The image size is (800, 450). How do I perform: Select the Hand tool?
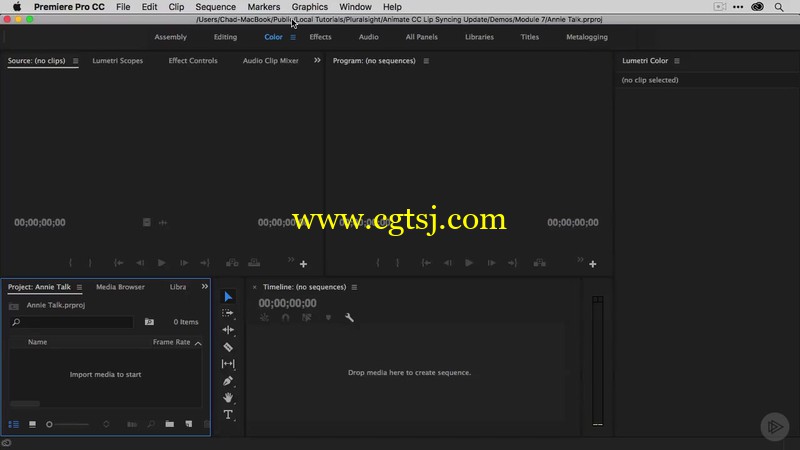(x=228, y=397)
